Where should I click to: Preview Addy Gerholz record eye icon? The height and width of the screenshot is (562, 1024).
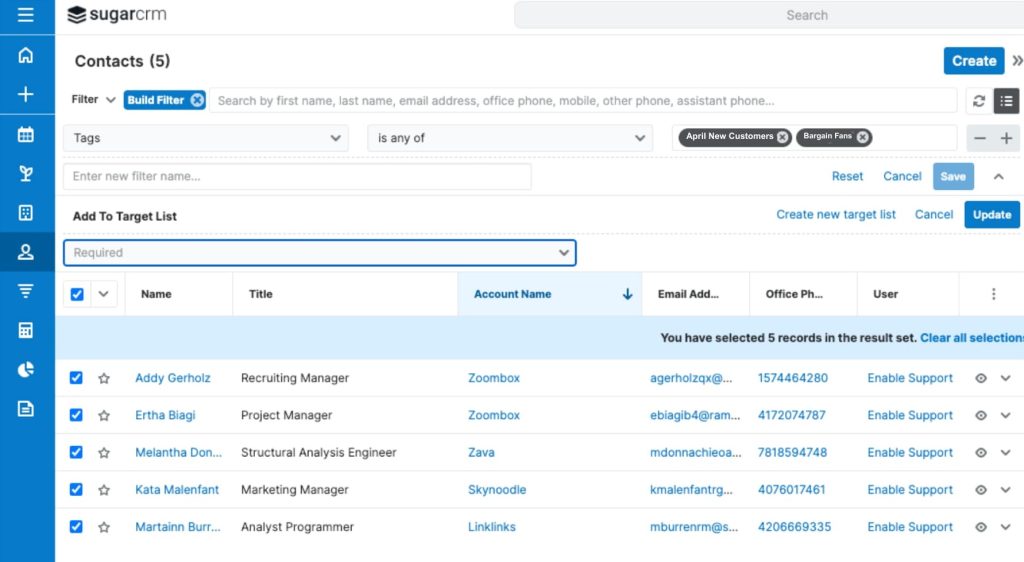click(x=980, y=378)
